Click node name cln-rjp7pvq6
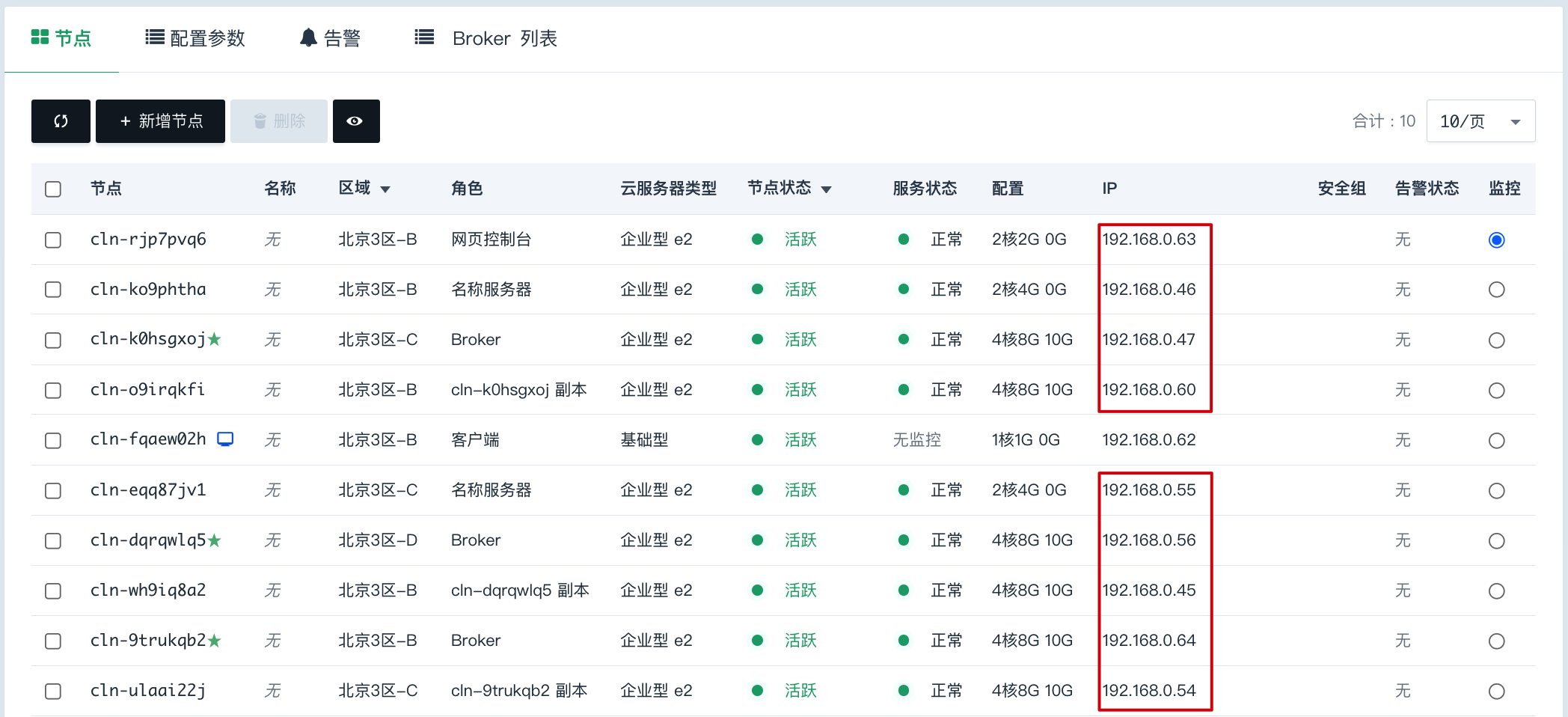The width and height of the screenshot is (1568, 717). click(x=148, y=239)
